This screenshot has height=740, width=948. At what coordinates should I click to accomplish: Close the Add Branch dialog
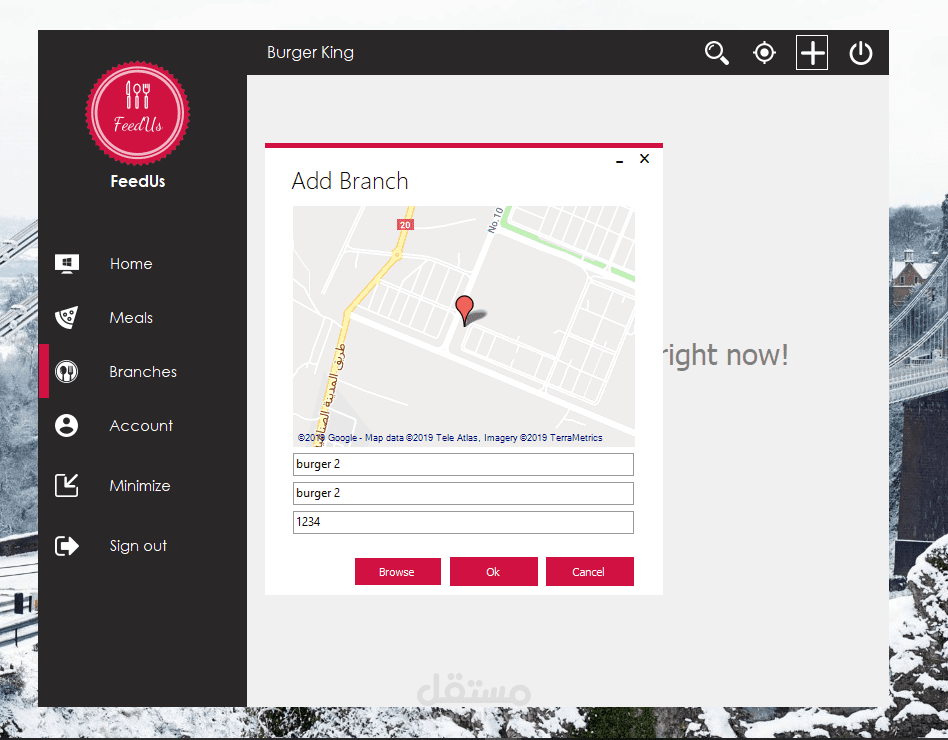[x=644, y=158]
